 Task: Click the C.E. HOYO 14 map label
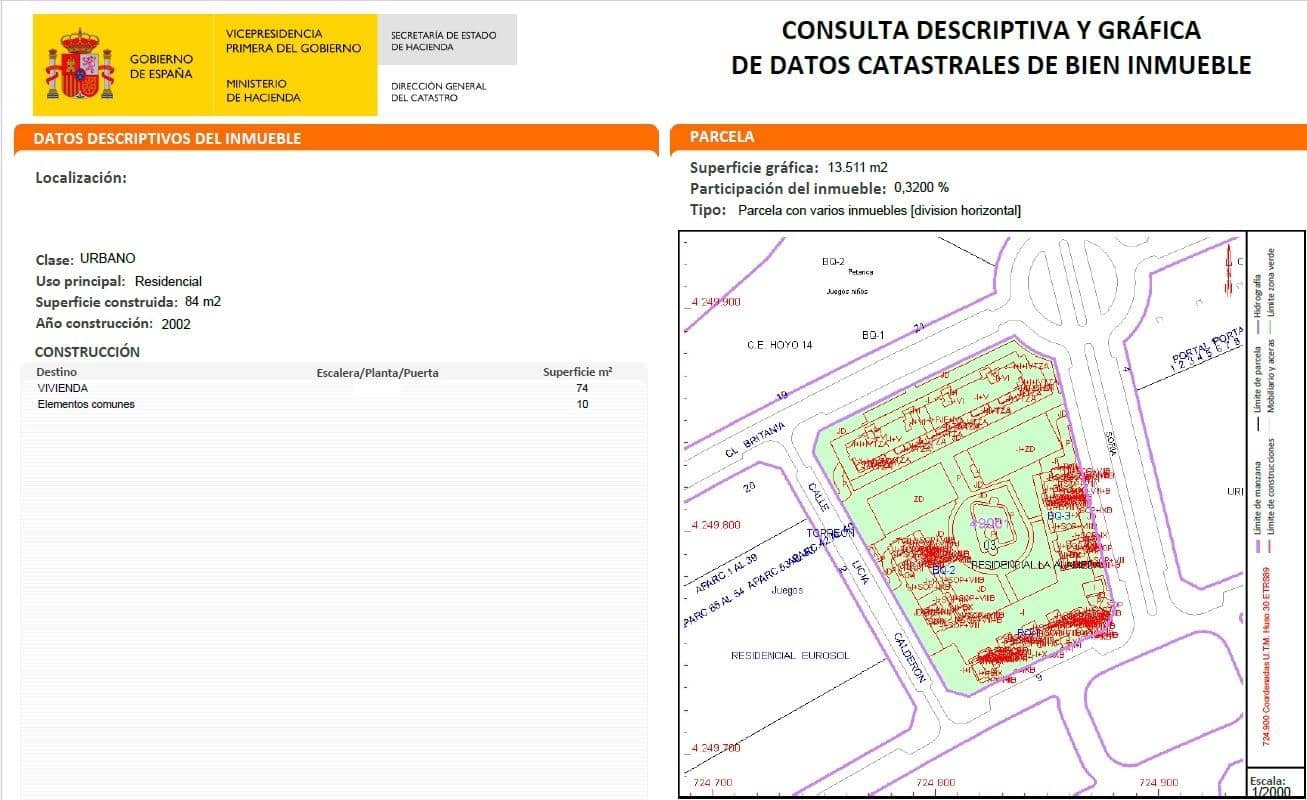click(780, 345)
